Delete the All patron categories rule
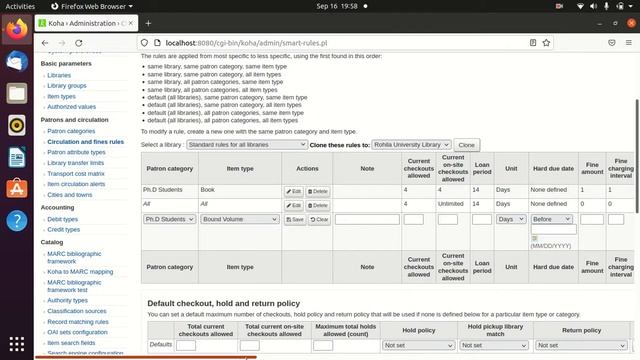Screen dimensions: 640x360 point(318,205)
